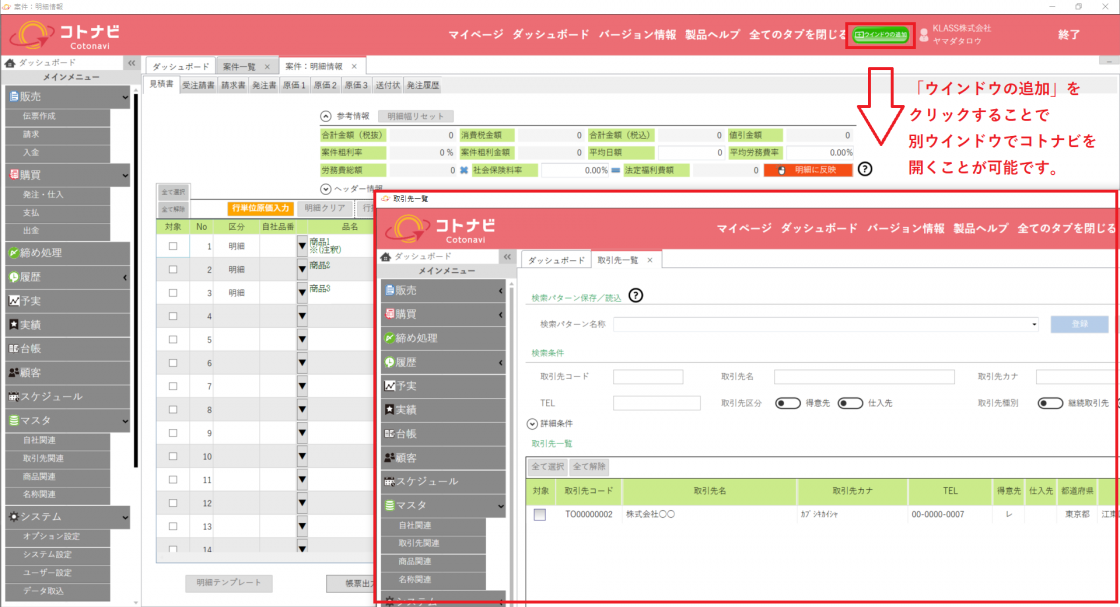Check the 対象 checkbox for row No 1
The height and width of the screenshot is (607, 1120).
tap(173, 246)
